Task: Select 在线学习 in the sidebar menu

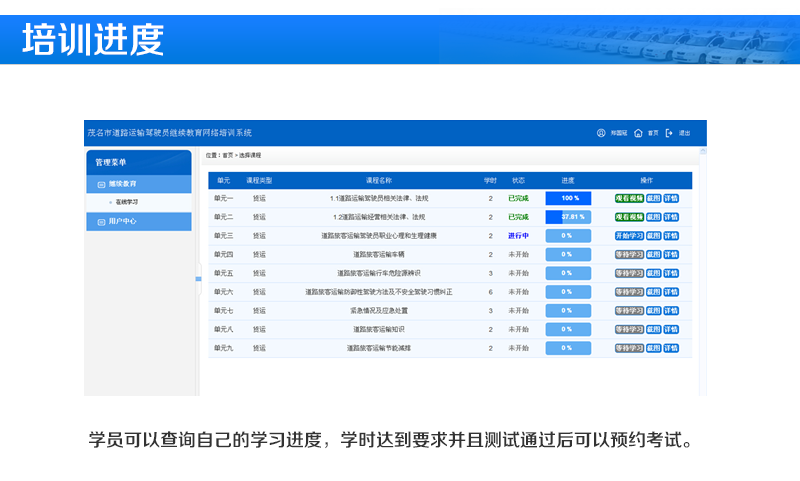Action: pyautogui.click(x=127, y=202)
